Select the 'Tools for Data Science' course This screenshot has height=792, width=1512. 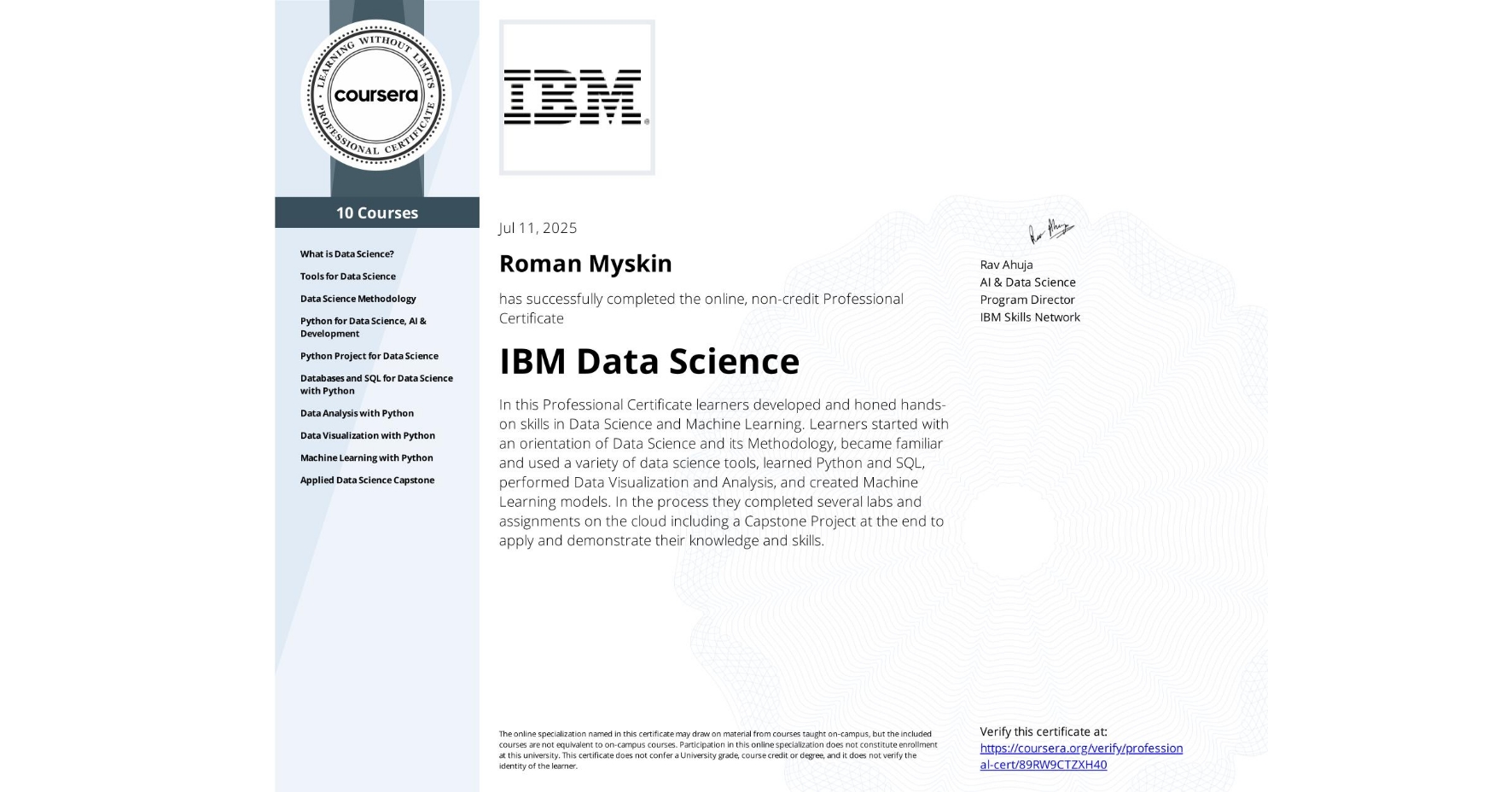click(x=347, y=277)
